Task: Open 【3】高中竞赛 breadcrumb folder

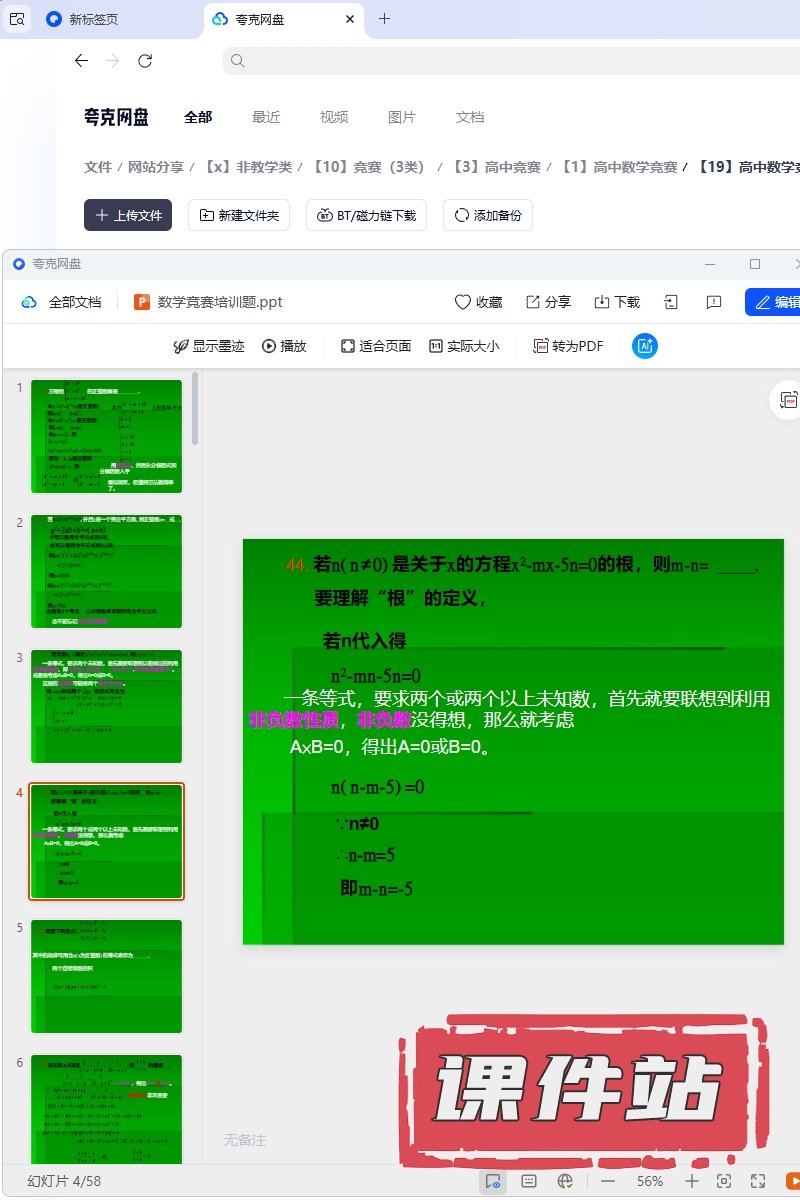Action: pos(493,167)
